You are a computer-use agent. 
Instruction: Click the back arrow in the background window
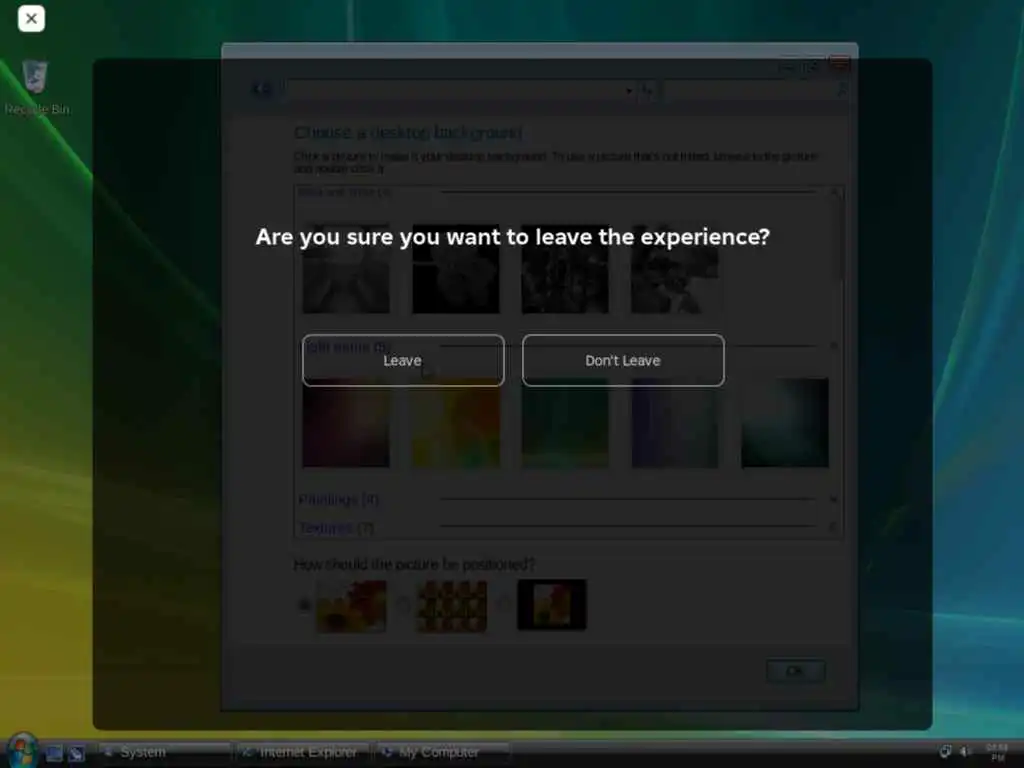[257, 89]
